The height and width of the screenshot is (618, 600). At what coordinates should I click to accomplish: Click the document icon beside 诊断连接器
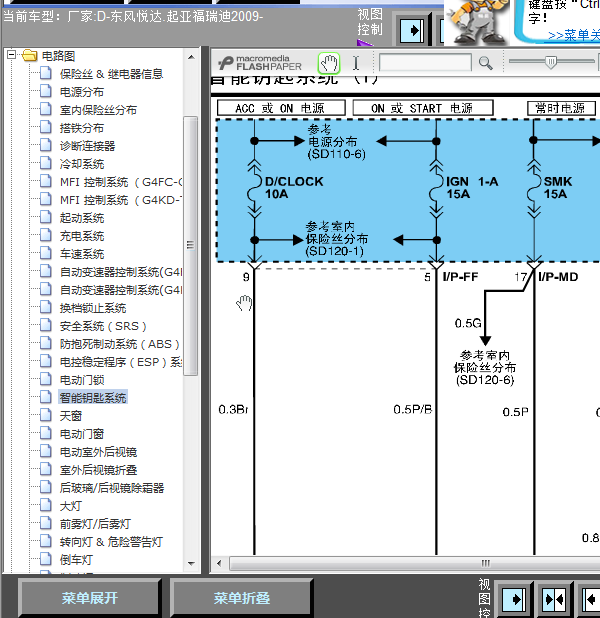point(46,145)
